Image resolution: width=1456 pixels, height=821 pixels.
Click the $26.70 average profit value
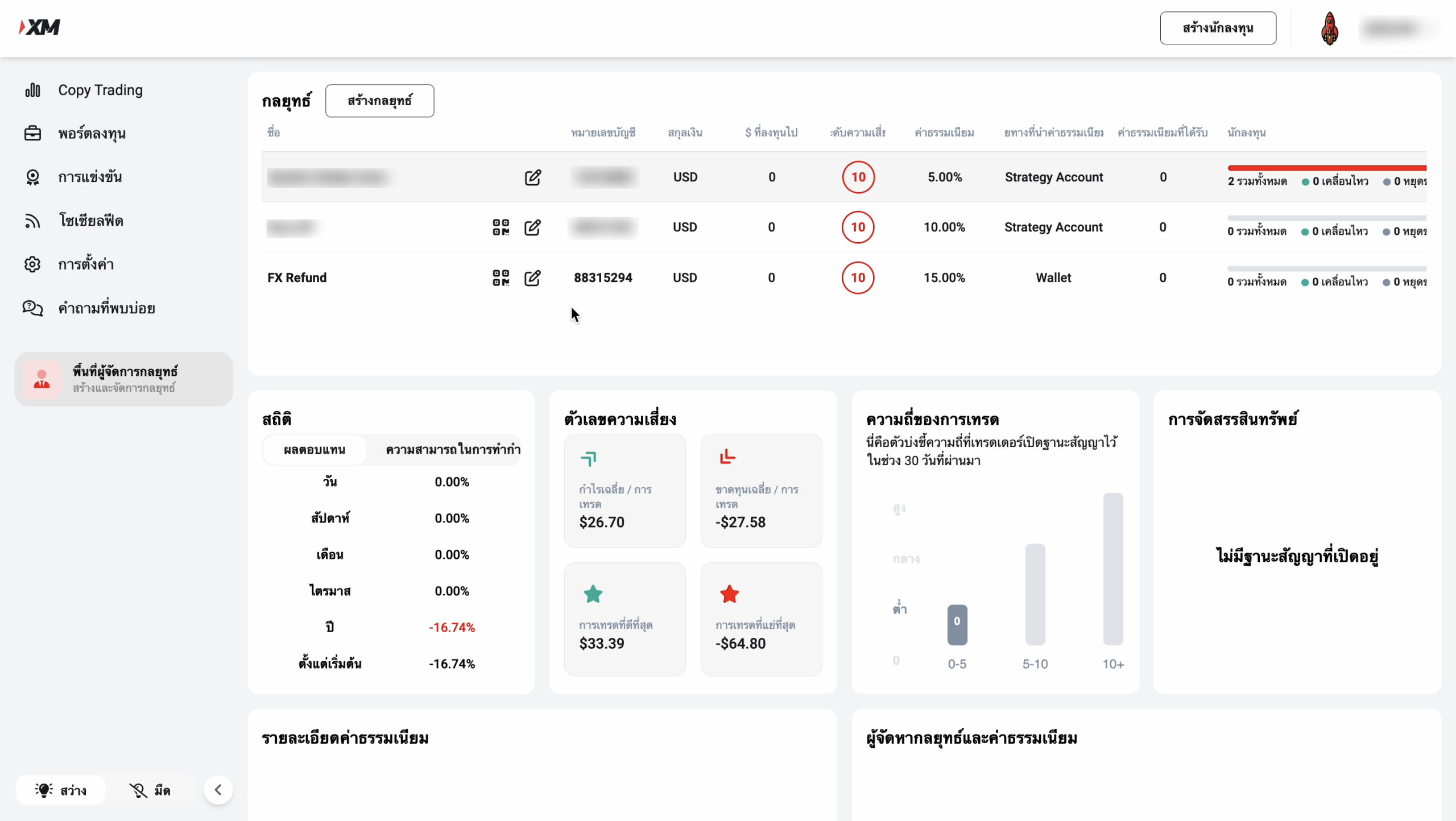coord(602,522)
